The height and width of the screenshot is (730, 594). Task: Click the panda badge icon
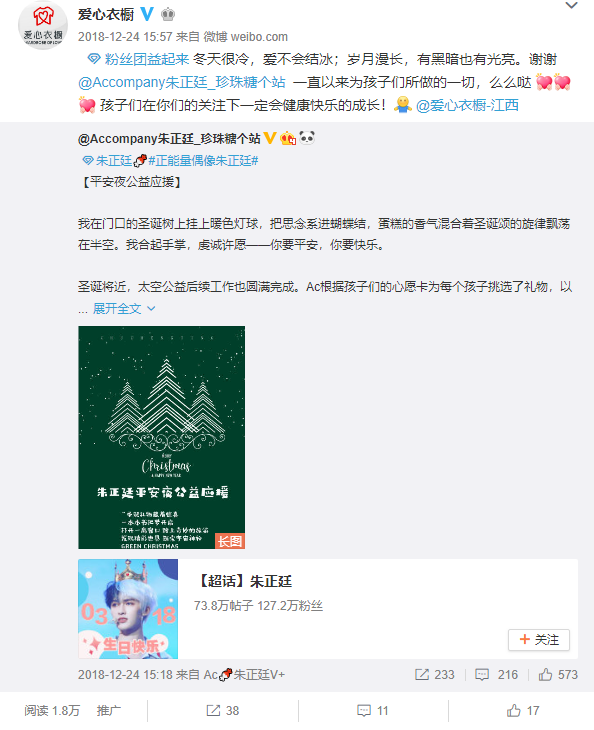pyautogui.click(x=307, y=138)
